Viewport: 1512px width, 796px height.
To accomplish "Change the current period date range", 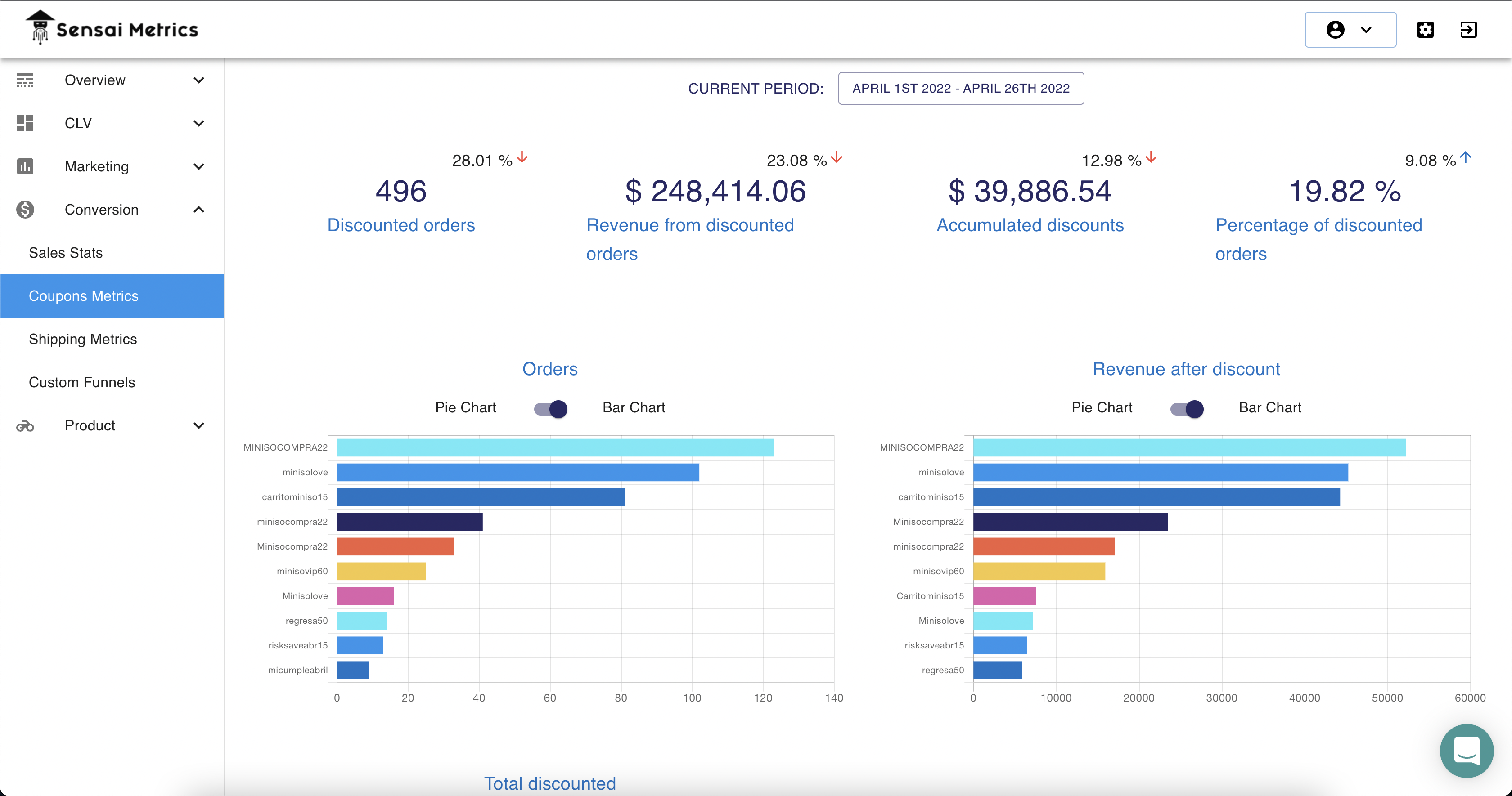I will coord(961,89).
